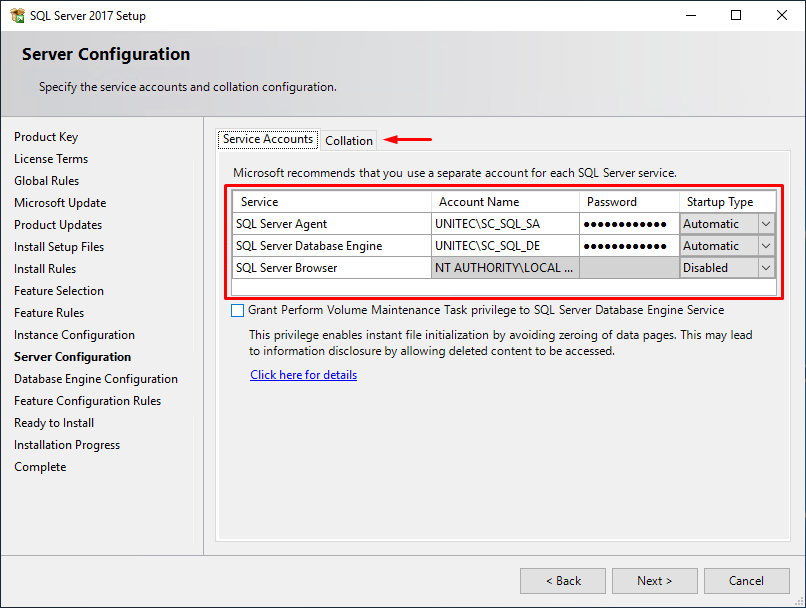Select Installation Progress step in sidebar

click(67, 446)
